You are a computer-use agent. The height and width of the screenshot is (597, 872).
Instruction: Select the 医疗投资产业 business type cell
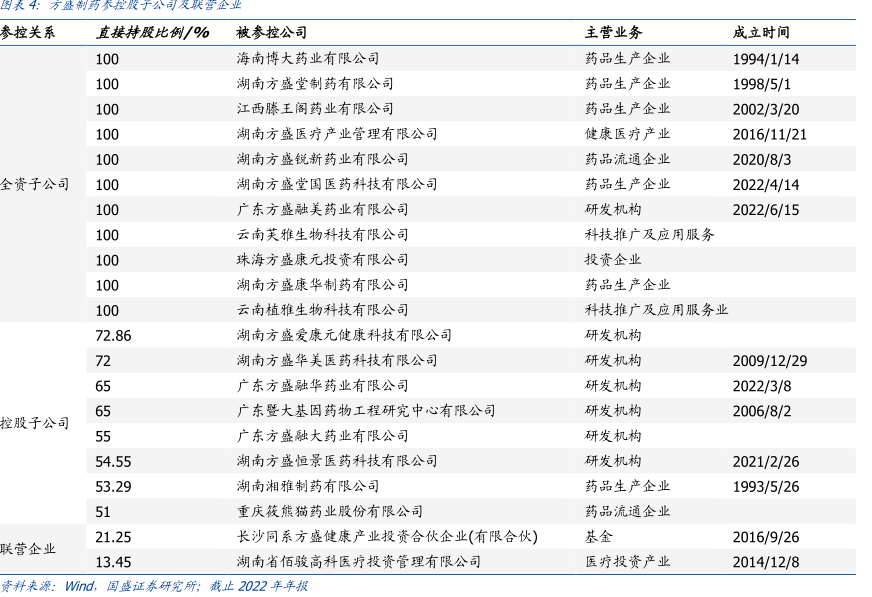point(627,562)
